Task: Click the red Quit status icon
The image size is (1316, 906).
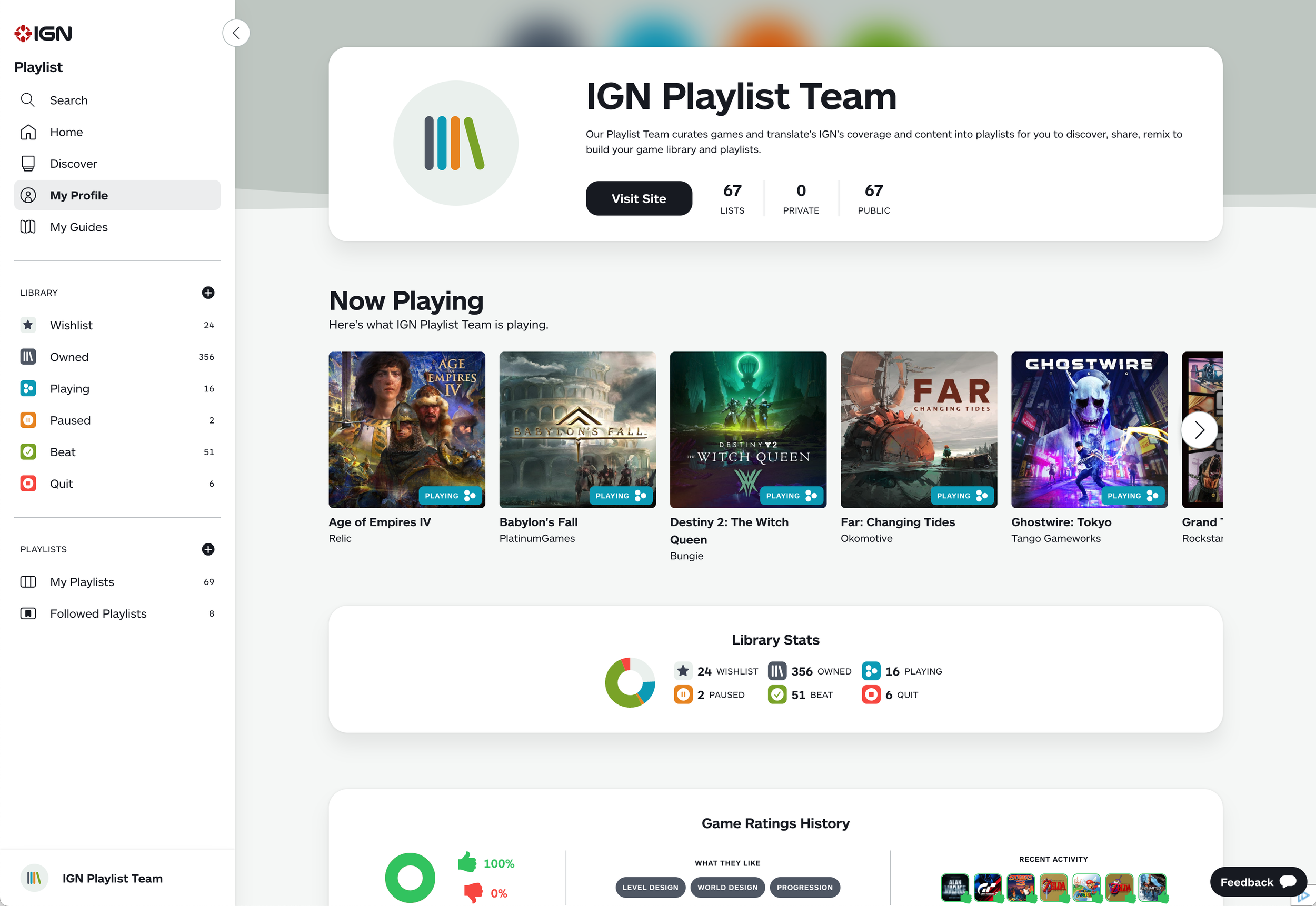Action: tap(28, 484)
